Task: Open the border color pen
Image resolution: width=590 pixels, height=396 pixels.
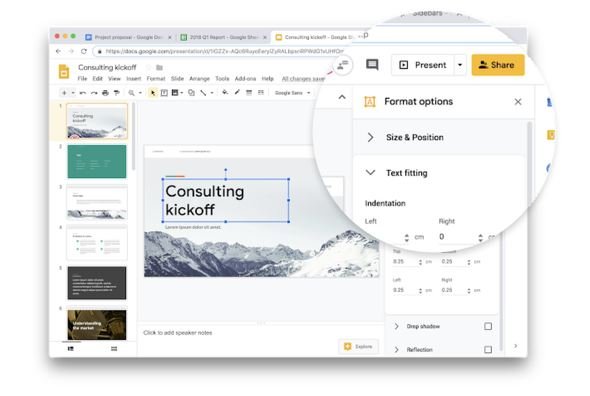Action: coord(237,92)
